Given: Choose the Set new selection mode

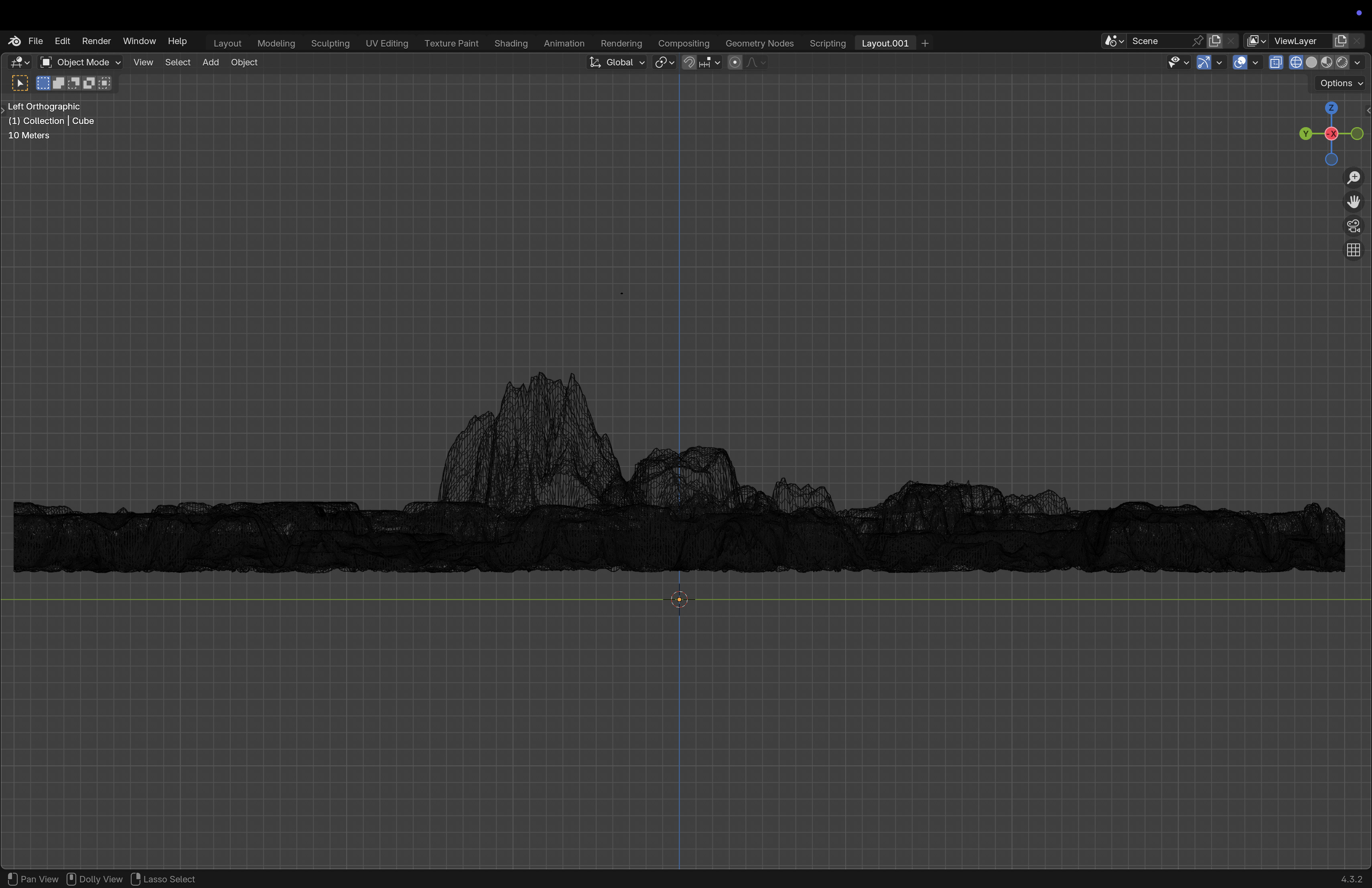Looking at the screenshot, I should [x=43, y=83].
